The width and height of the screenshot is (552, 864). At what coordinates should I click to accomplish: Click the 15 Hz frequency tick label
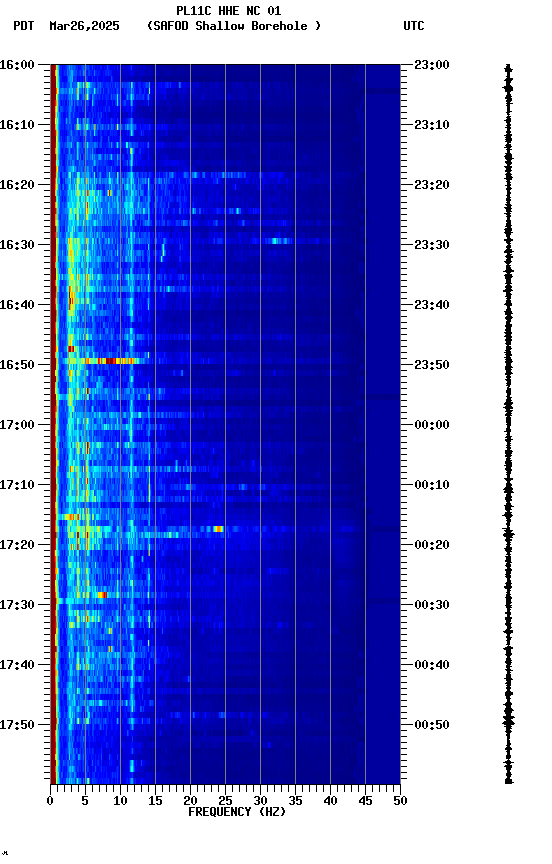(x=155, y=801)
